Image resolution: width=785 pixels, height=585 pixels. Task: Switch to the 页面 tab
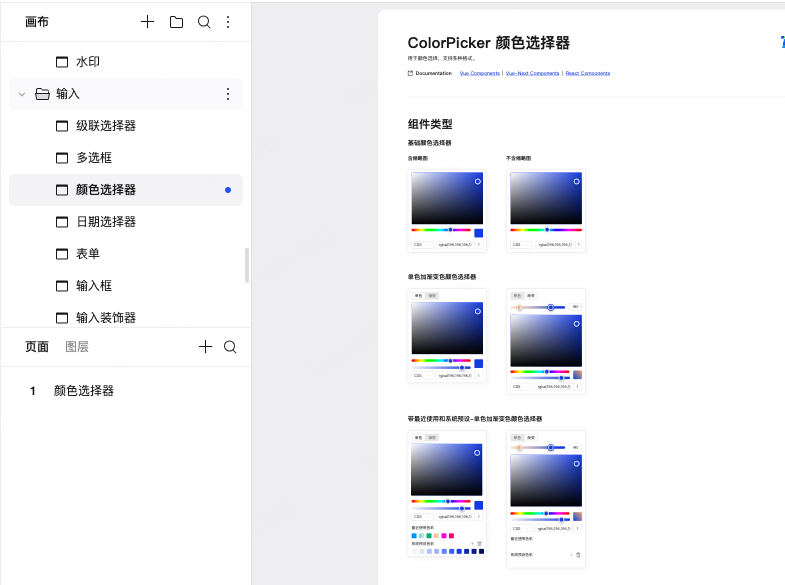37,347
